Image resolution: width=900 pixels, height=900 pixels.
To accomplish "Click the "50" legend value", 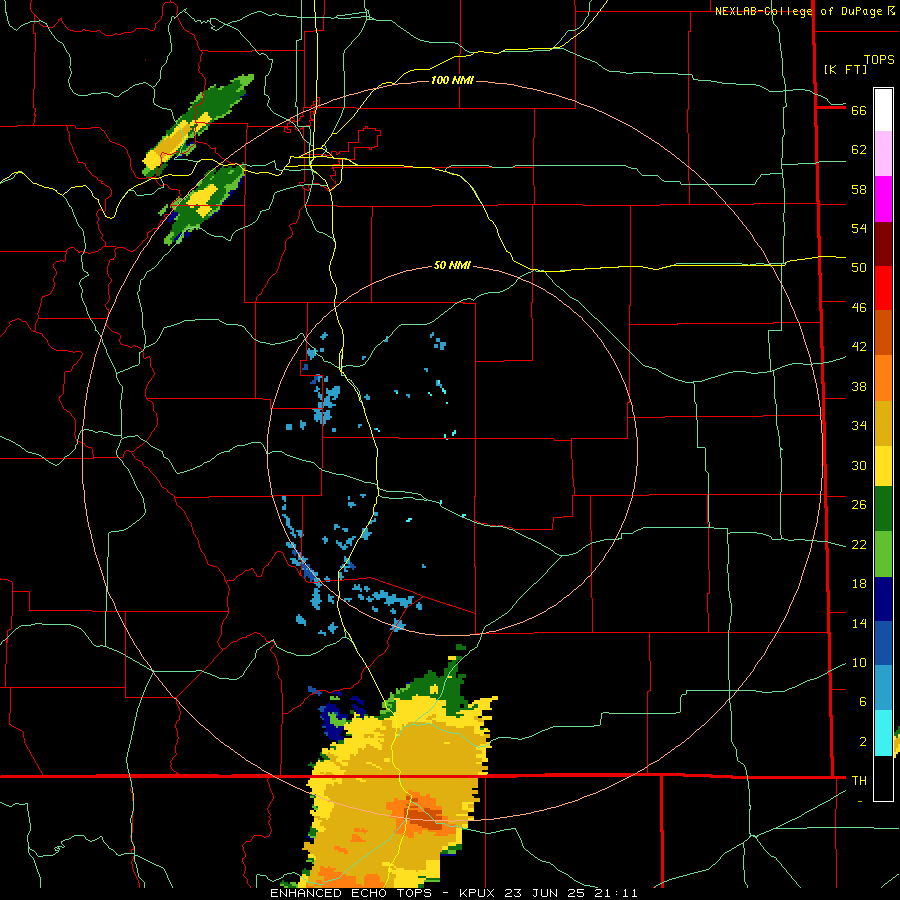I will click(x=859, y=268).
